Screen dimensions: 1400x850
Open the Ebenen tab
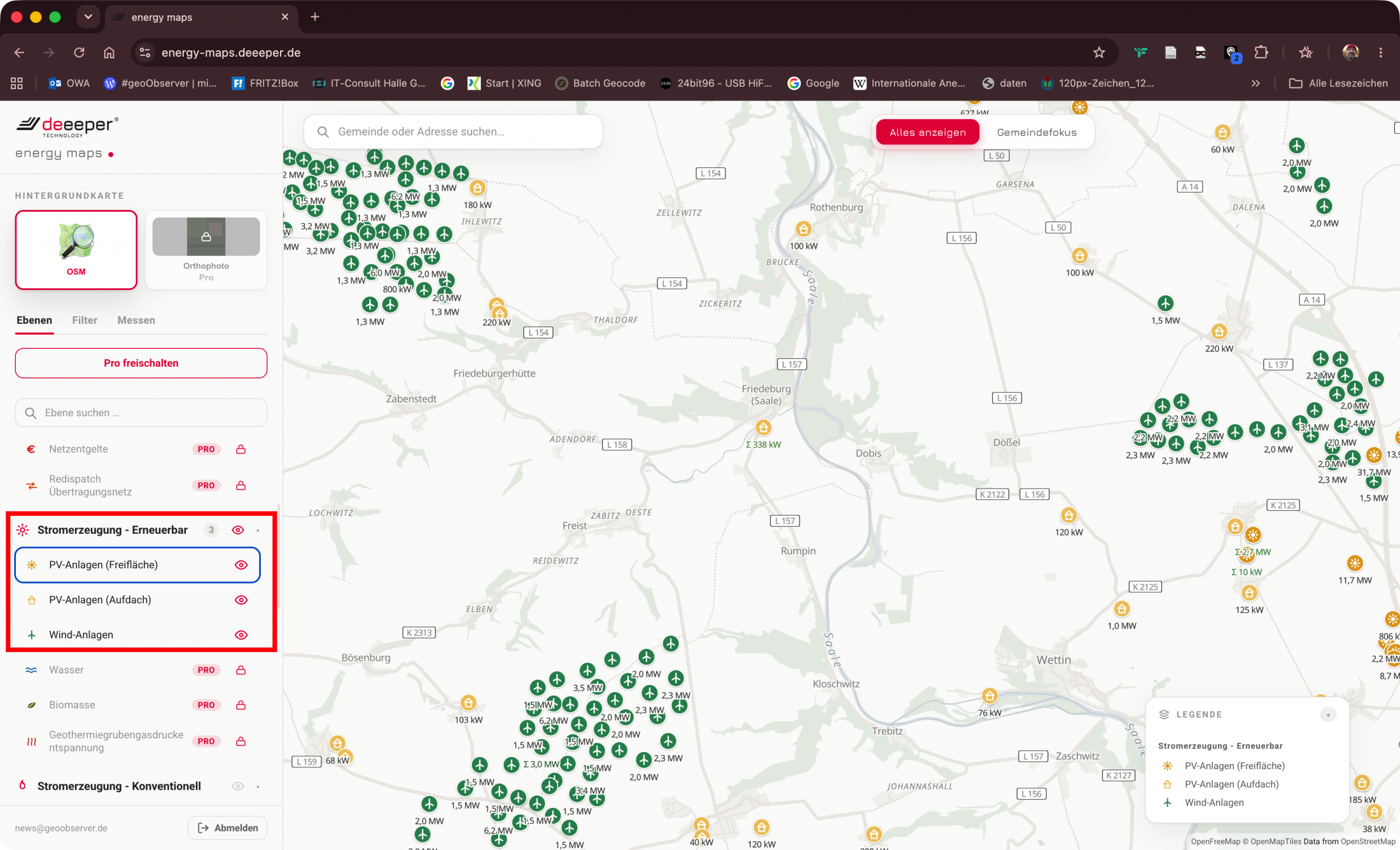tap(34, 321)
